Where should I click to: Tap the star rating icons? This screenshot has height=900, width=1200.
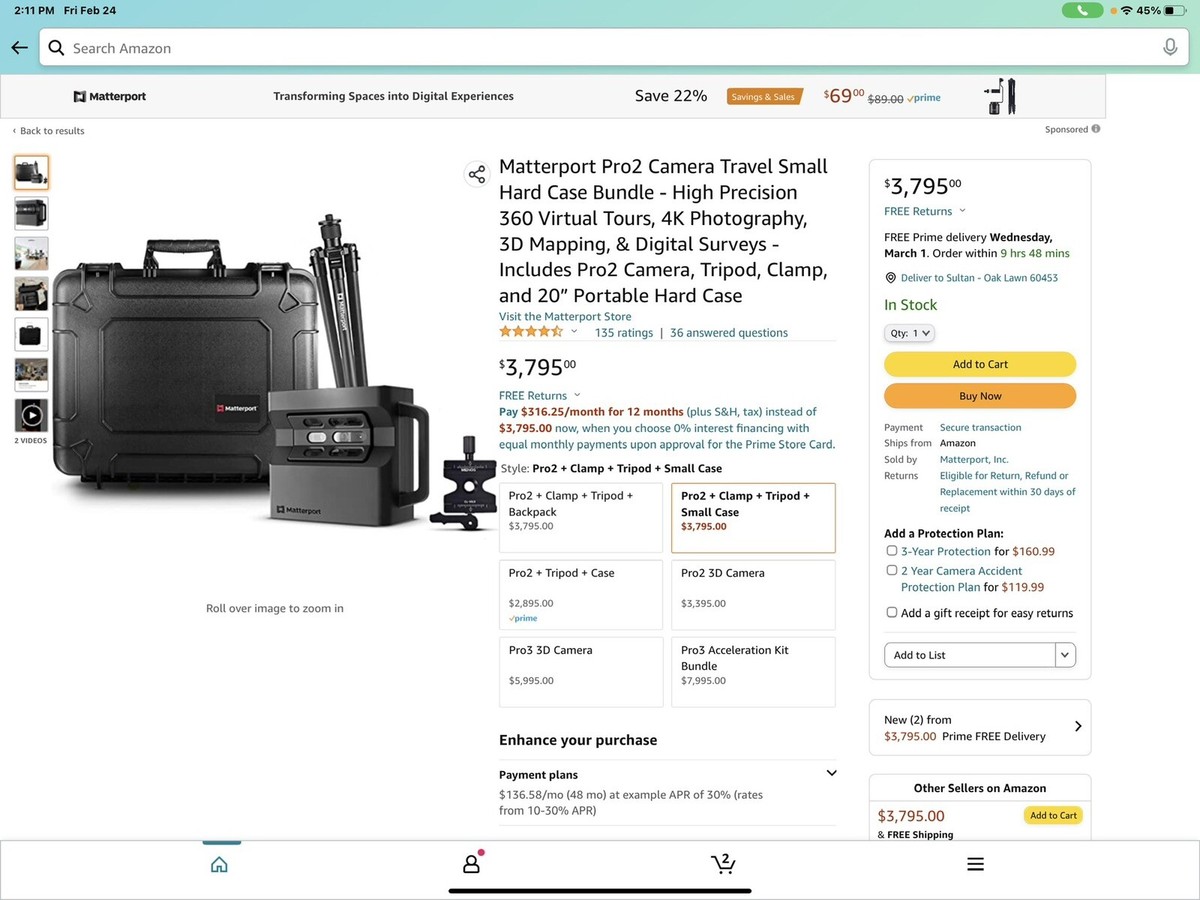[x=531, y=332]
